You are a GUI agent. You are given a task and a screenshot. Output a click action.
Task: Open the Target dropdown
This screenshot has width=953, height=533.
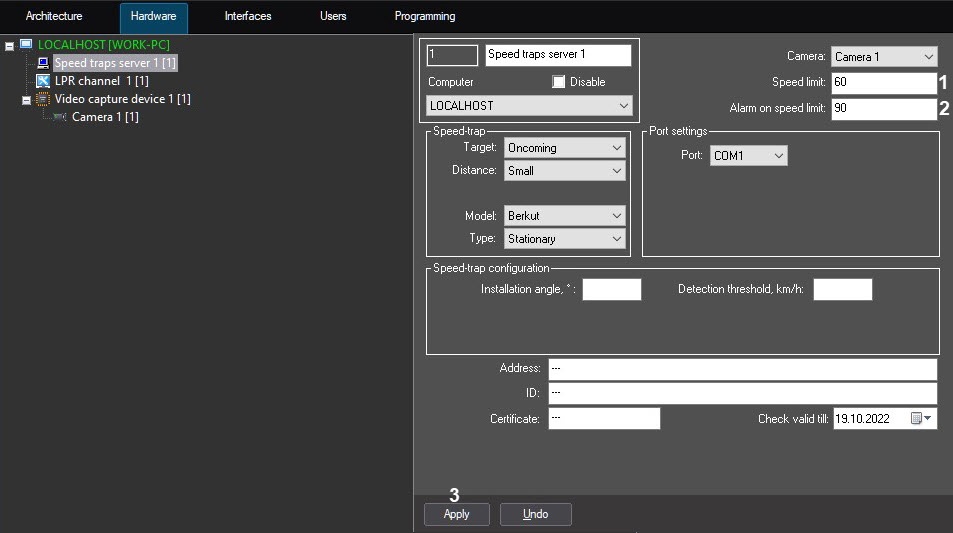click(x=564, y=148)
